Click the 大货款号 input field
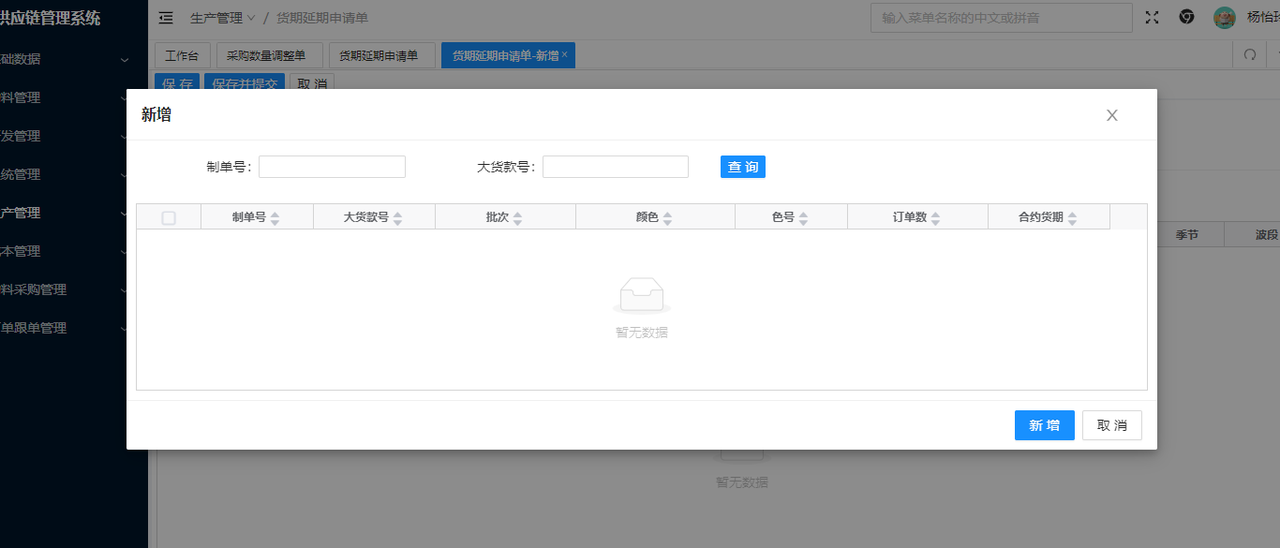This screenshot has height=548, width=1280. 615,167
